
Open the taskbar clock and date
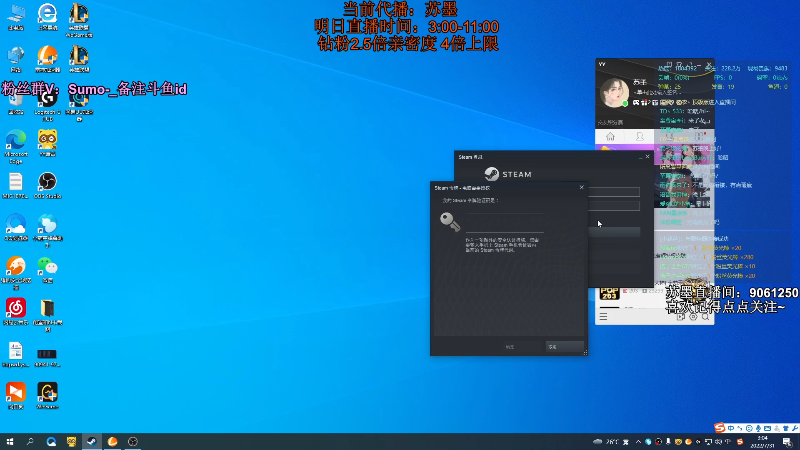click(x=763, y=442)
